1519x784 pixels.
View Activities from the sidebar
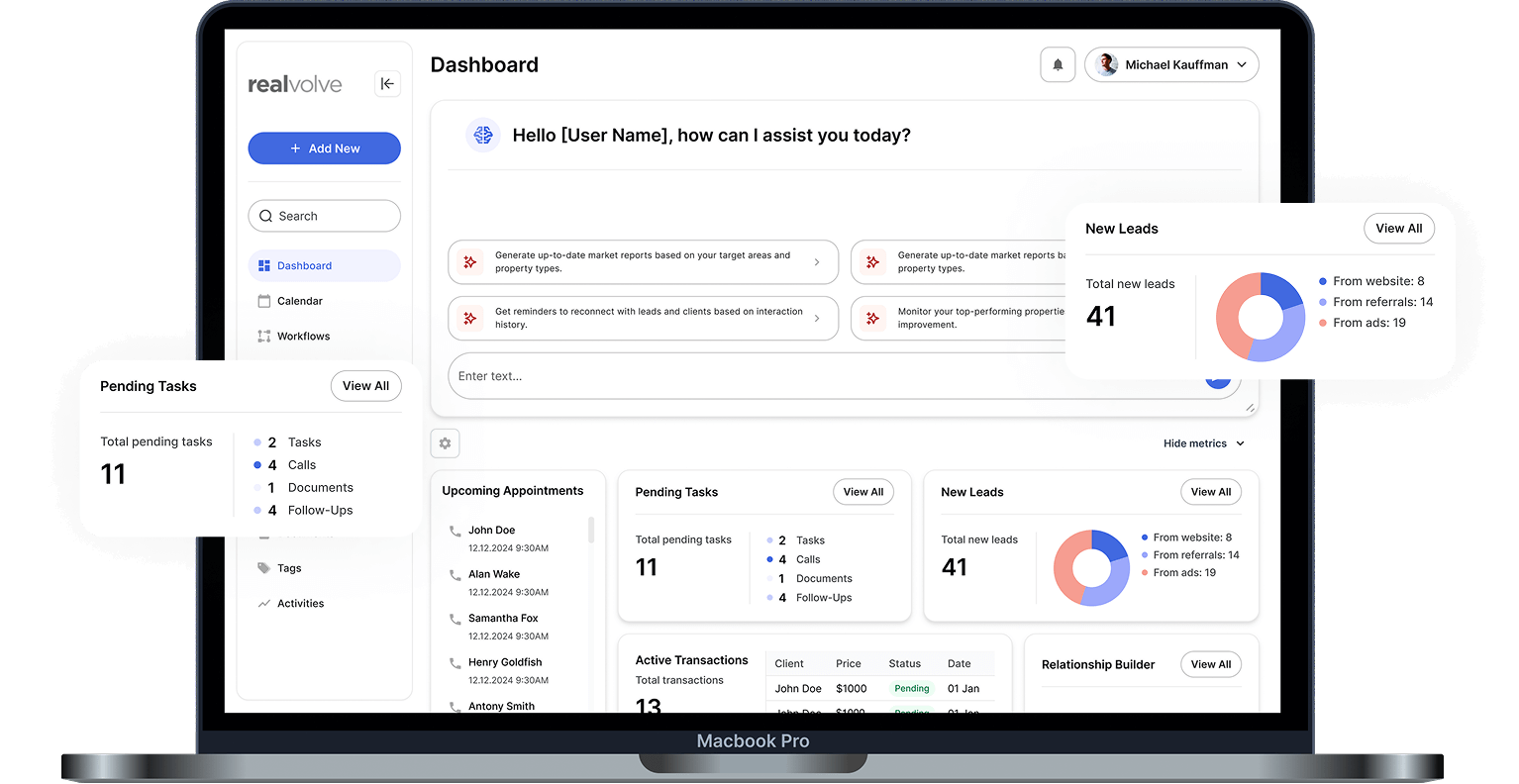point(299,603)
